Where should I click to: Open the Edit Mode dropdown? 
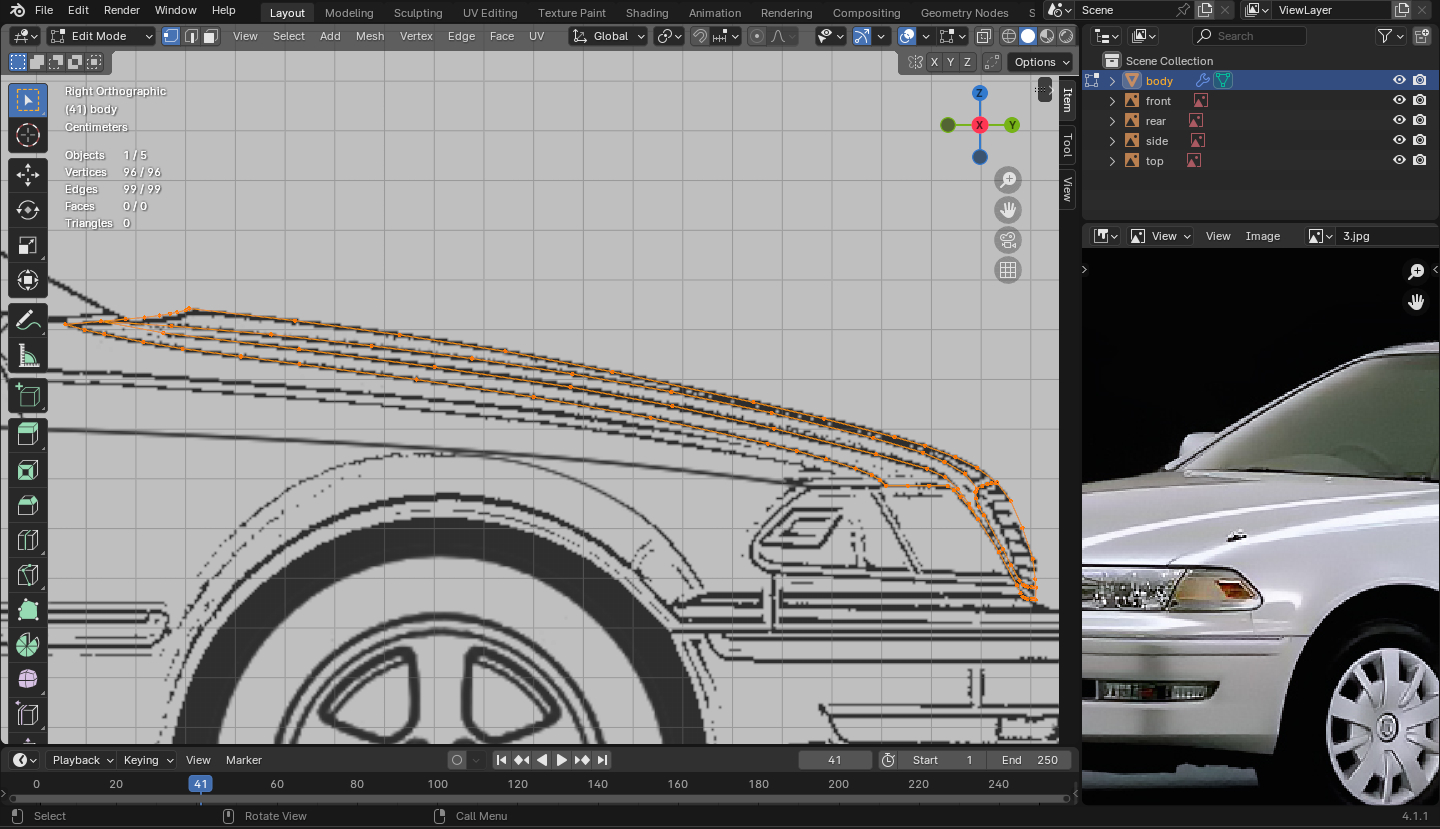[x=101, y=36]
